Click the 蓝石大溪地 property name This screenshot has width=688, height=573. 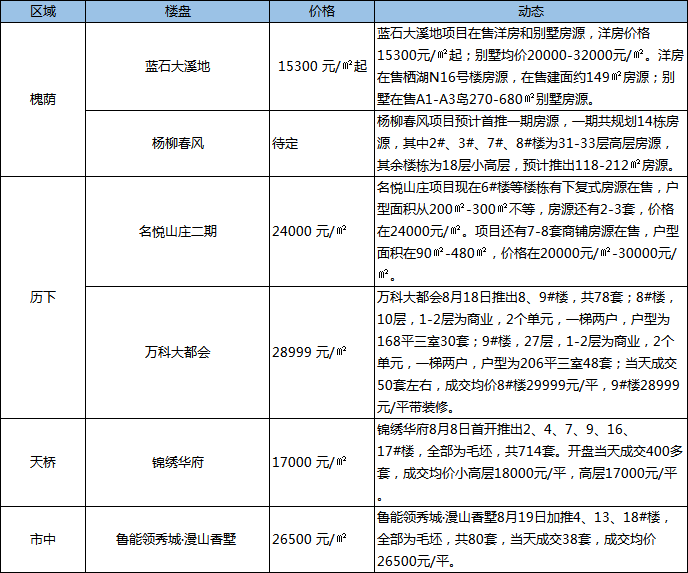click(x=177, y=66)
